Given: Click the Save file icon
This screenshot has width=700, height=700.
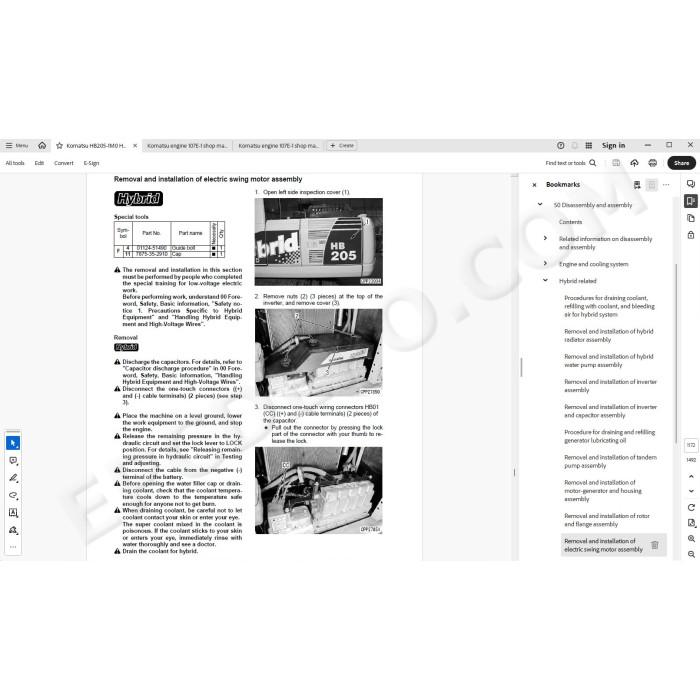Looking at the screenshot, I should (x=616, y=163).
